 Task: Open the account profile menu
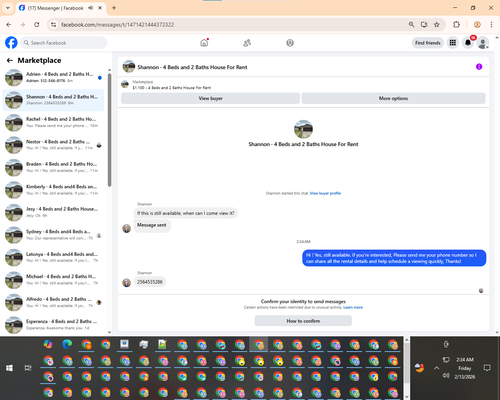point(483,43)
